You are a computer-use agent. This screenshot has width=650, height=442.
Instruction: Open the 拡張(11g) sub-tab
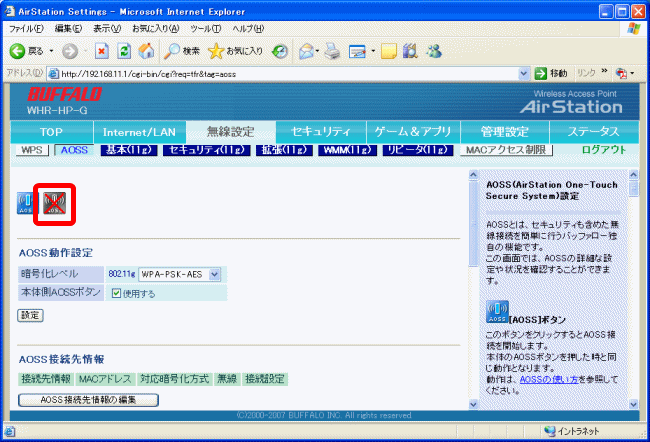tap(284, 150)
